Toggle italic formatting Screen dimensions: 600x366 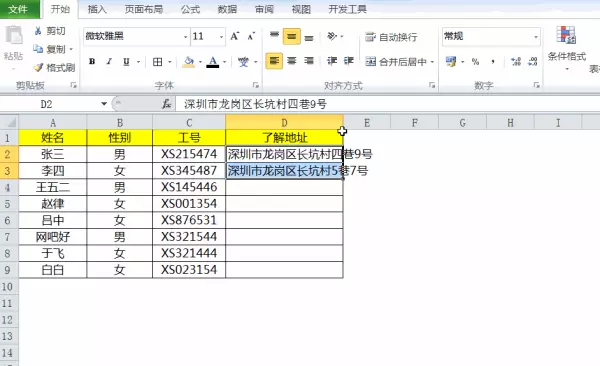tap(109, 61)
